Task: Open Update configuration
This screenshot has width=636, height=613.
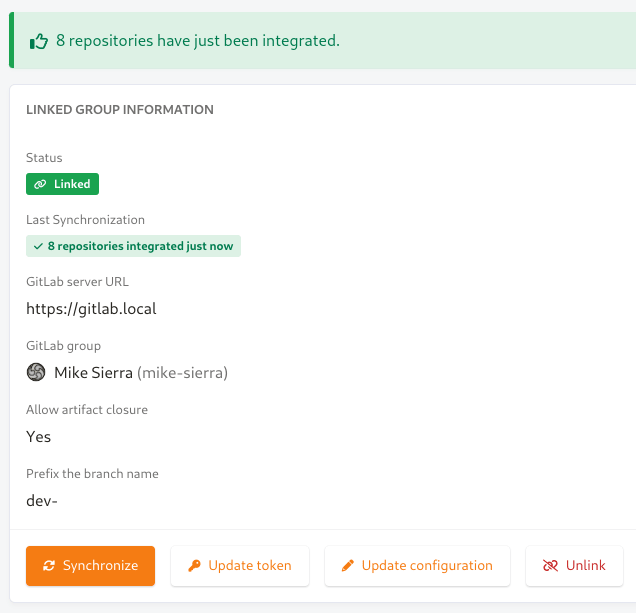Action: click(417, 566)
